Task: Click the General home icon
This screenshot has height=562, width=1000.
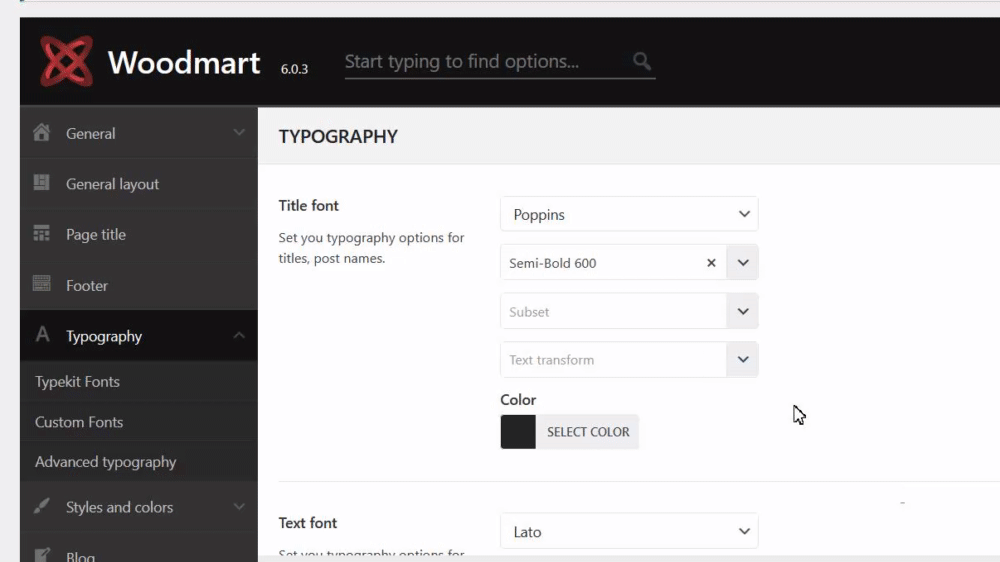Action: [42, 133]
